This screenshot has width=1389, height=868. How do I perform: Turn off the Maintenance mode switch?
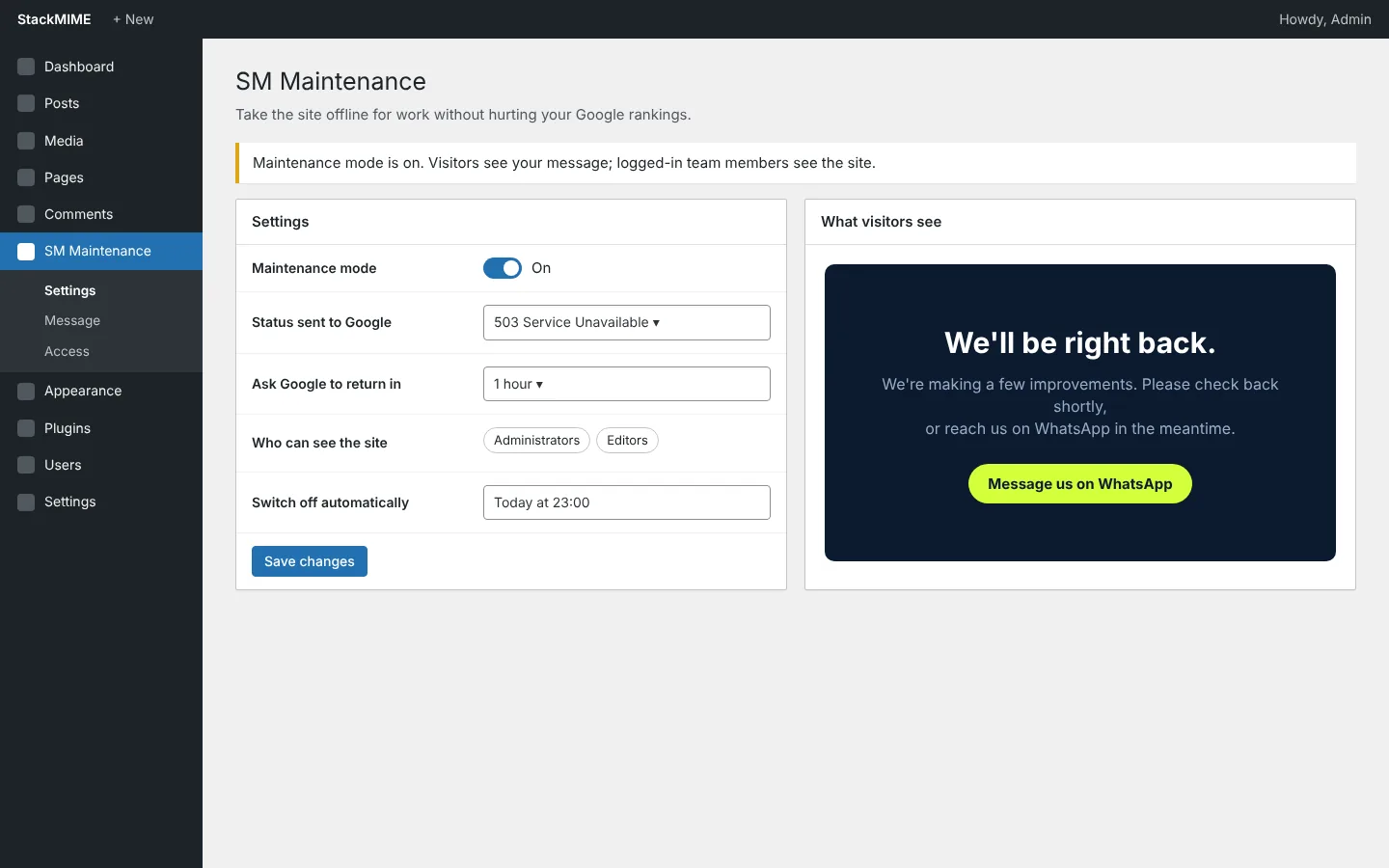(503, 268)
